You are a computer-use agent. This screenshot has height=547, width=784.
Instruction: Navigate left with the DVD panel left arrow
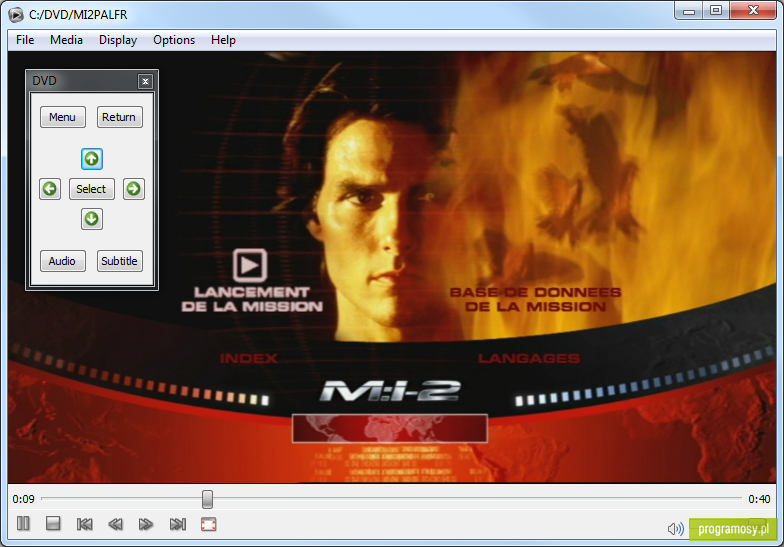pos(50,189)
